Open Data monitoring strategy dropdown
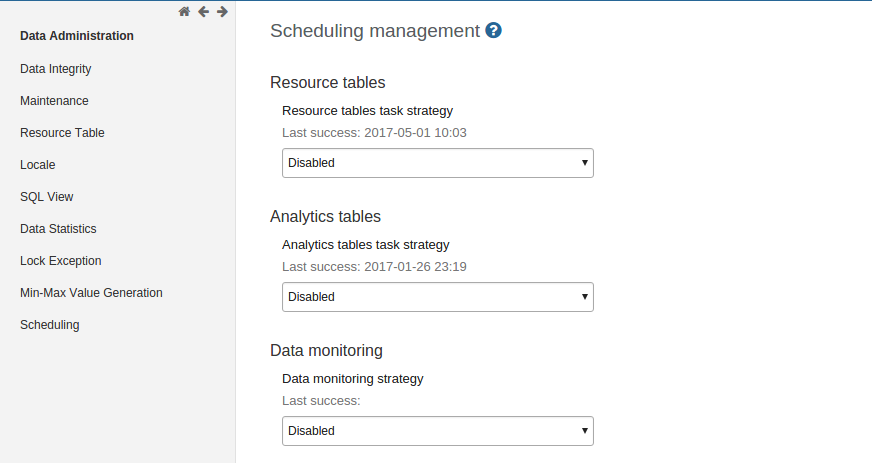This screenshot has height=463, width=872. point(437,431)
